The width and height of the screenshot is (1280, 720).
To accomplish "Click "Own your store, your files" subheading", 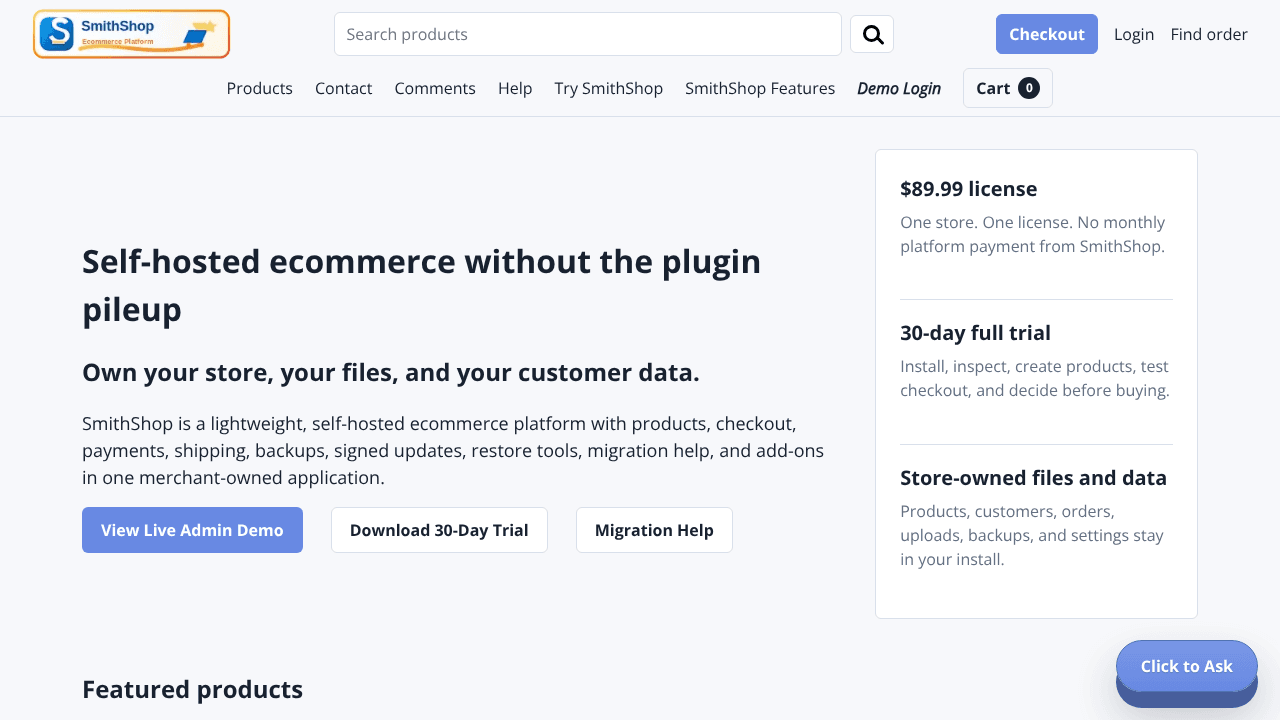I will point(391,373).
